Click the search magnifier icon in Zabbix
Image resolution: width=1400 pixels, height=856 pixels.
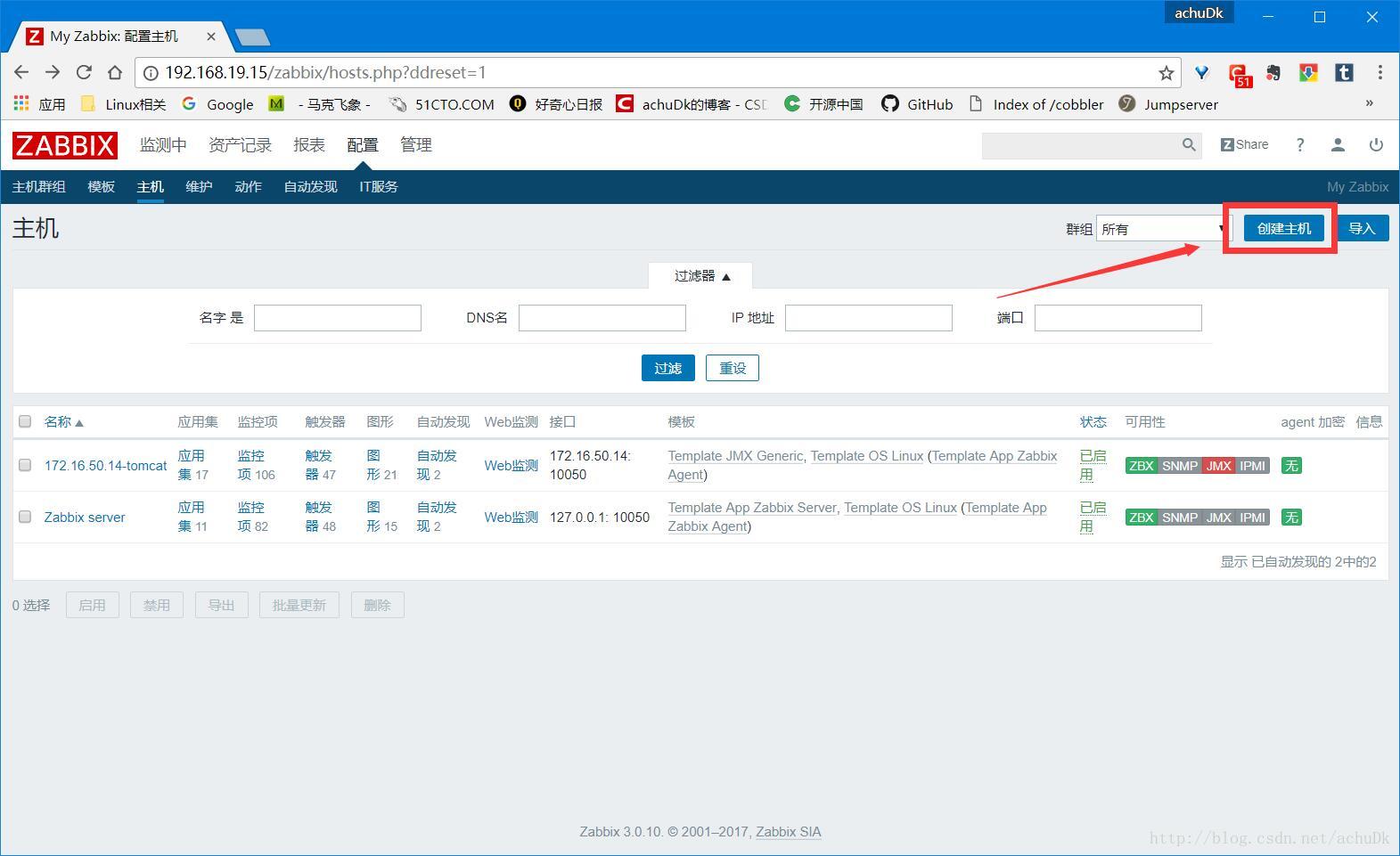(1188, 144)
